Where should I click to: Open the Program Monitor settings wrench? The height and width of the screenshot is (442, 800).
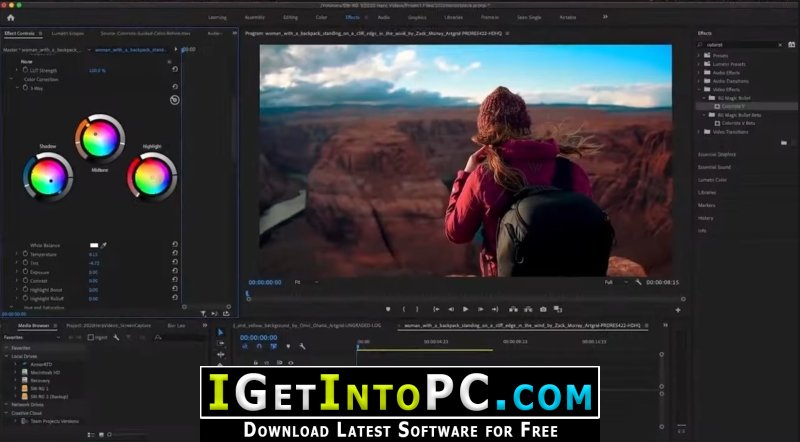tap(638, 282)
